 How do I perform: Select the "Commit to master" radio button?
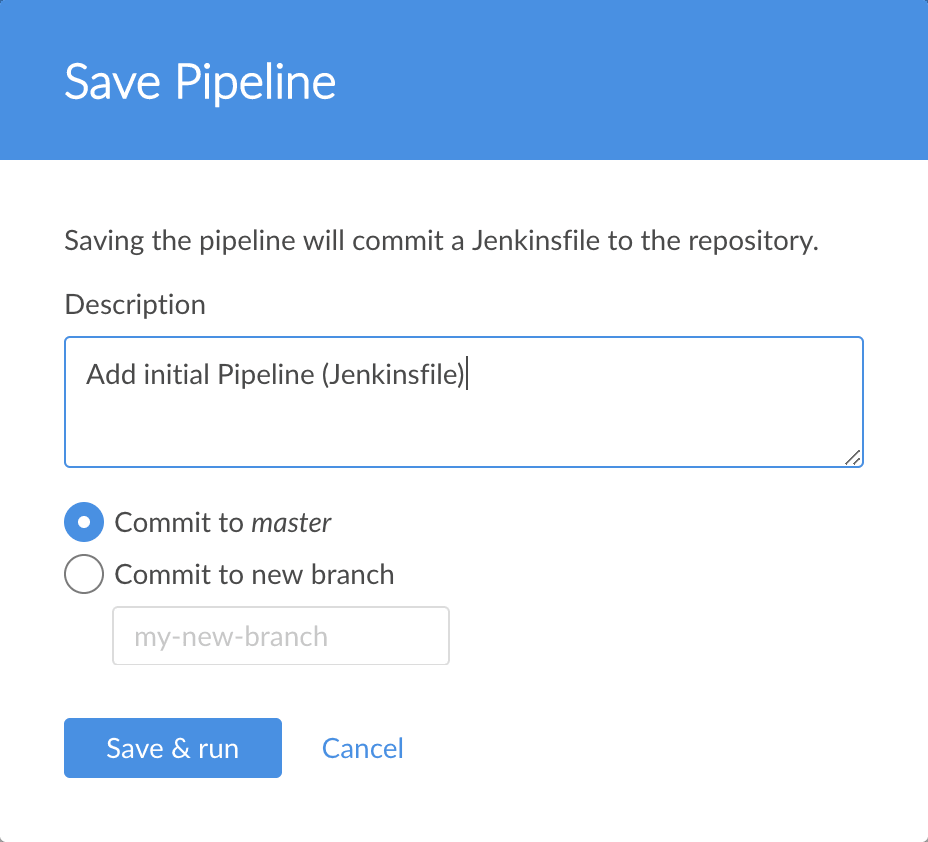(83, 522)
